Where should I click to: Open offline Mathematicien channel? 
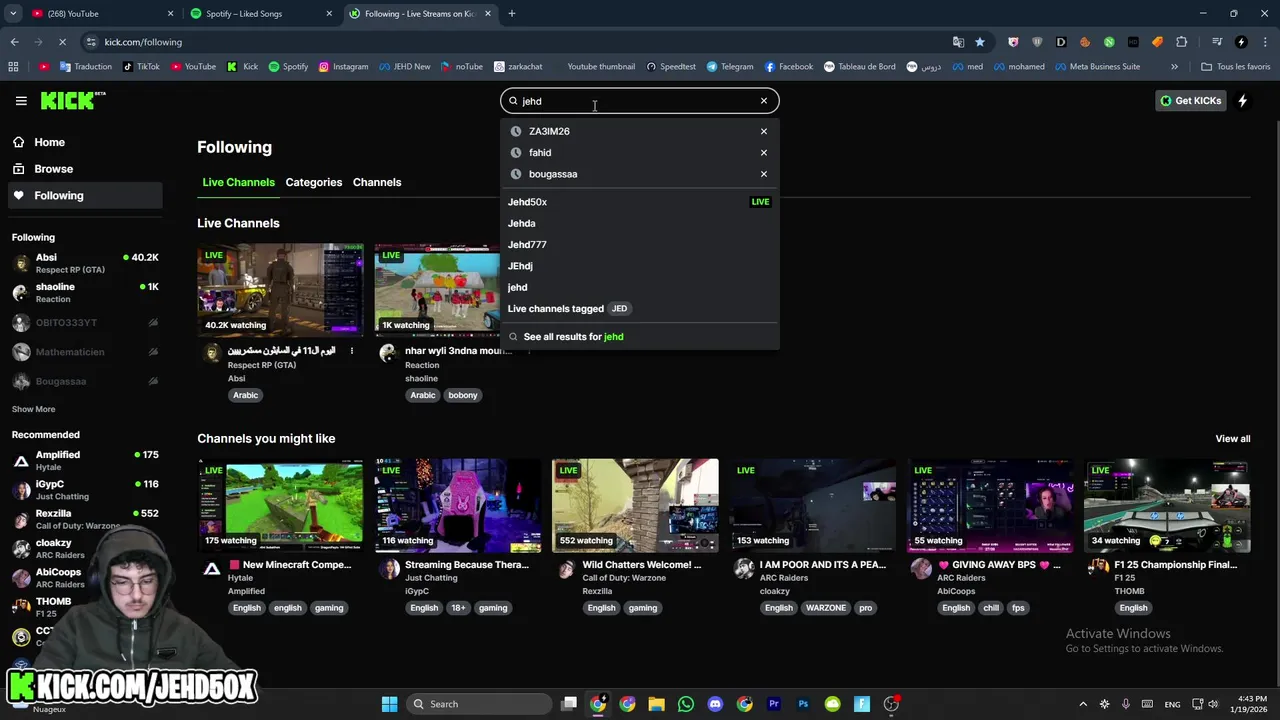[85, 352]
